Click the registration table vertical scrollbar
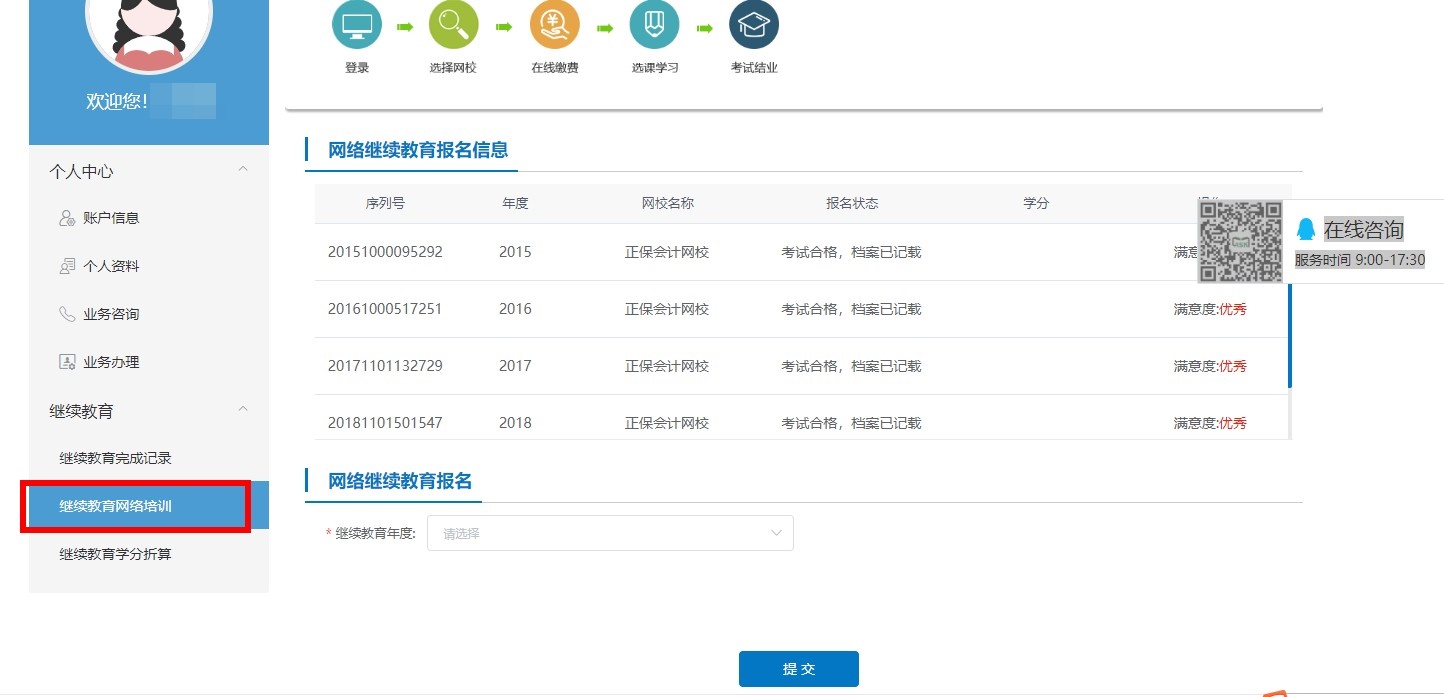The height and width of the screenshot is (697, 1444). [x=1289, y=335]
